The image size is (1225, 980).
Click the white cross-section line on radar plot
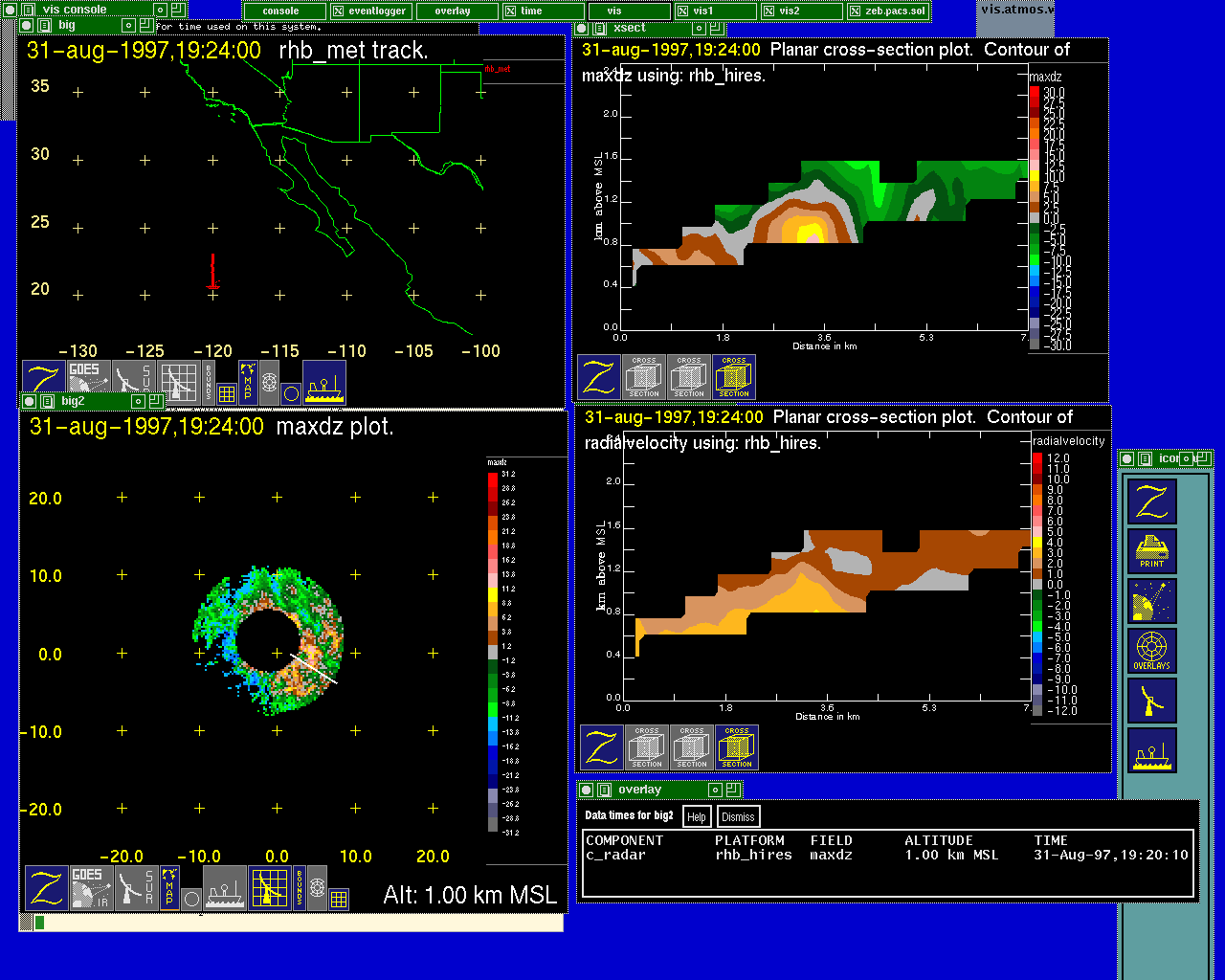313,668
